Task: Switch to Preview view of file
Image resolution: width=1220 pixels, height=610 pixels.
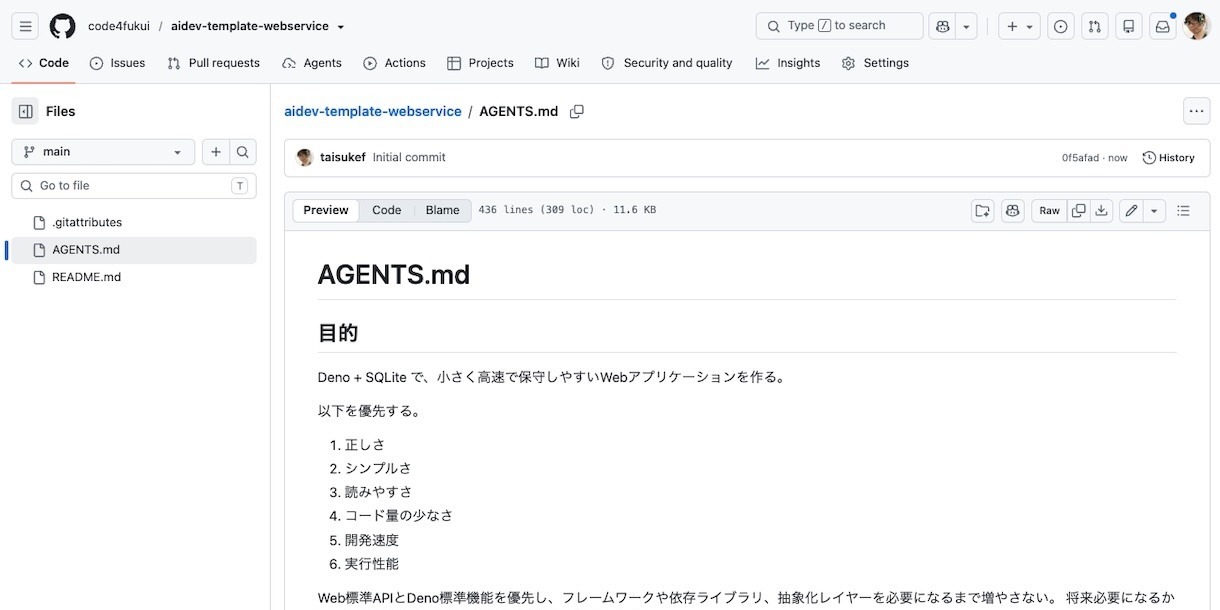Action: [x=326, y=210]
